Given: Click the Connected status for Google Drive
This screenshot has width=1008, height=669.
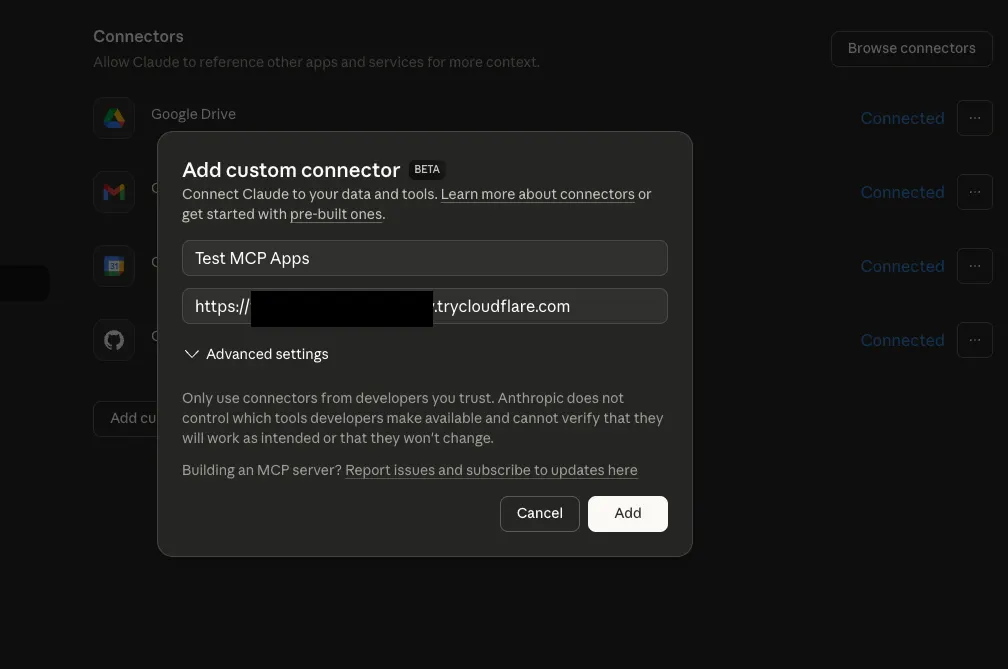Looking at the screenshot, I should coord(903,118).
